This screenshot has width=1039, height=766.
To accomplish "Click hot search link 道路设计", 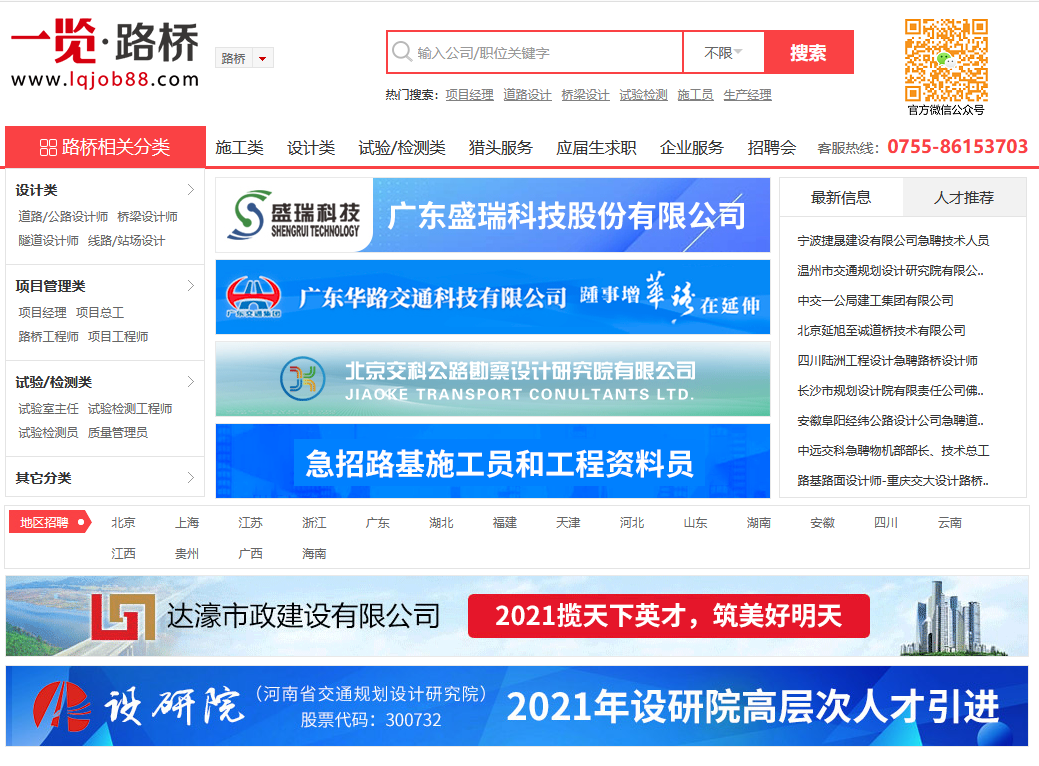I will [x=527, y=95].
